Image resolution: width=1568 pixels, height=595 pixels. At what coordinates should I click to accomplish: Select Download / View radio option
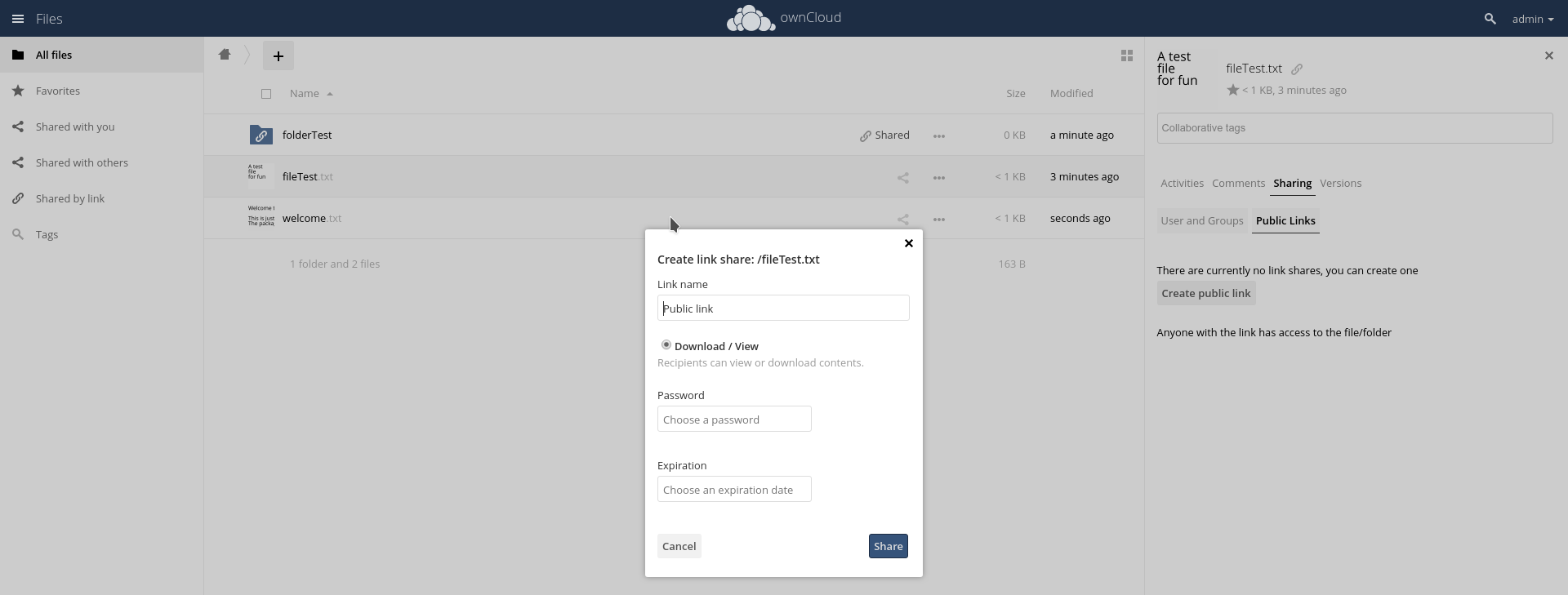click(666, 345)
